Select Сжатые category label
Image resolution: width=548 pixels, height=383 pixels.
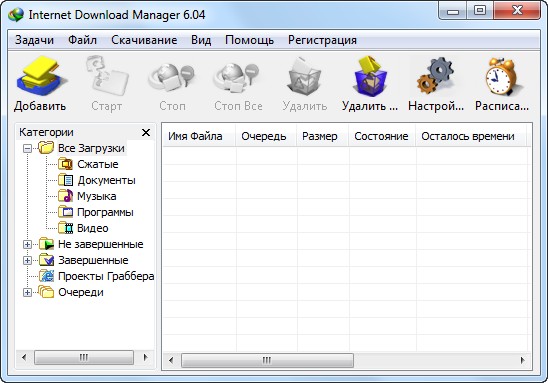[98, 164]
